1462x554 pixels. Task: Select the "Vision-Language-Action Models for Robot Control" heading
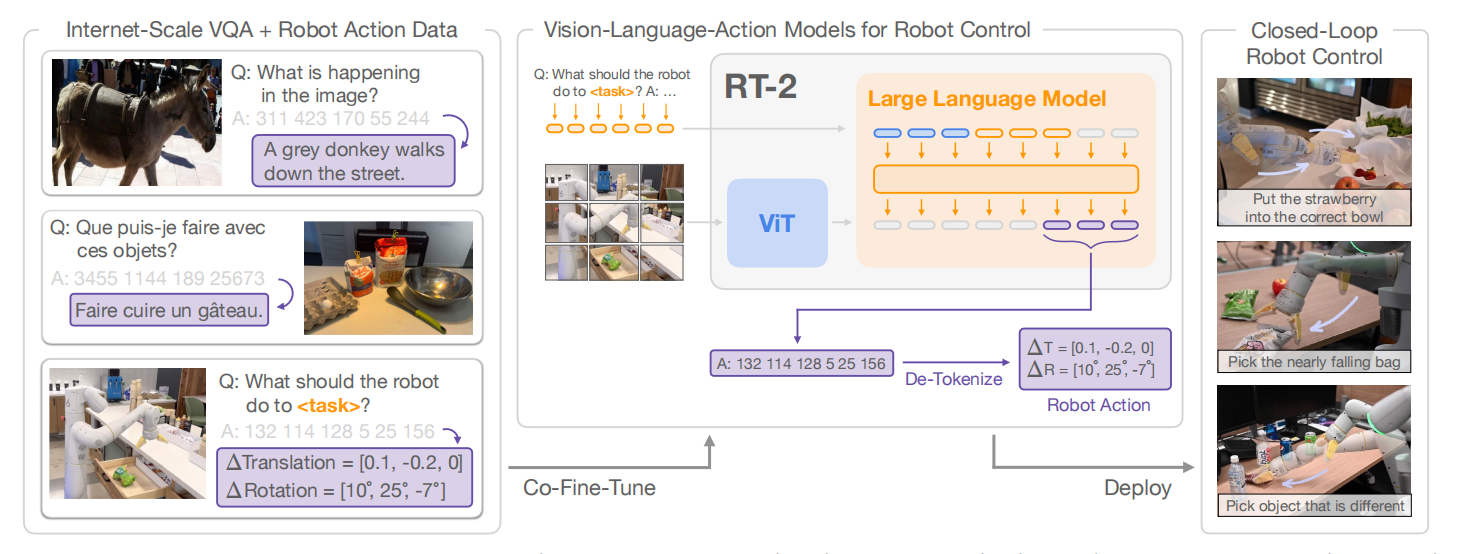(787, 29)
